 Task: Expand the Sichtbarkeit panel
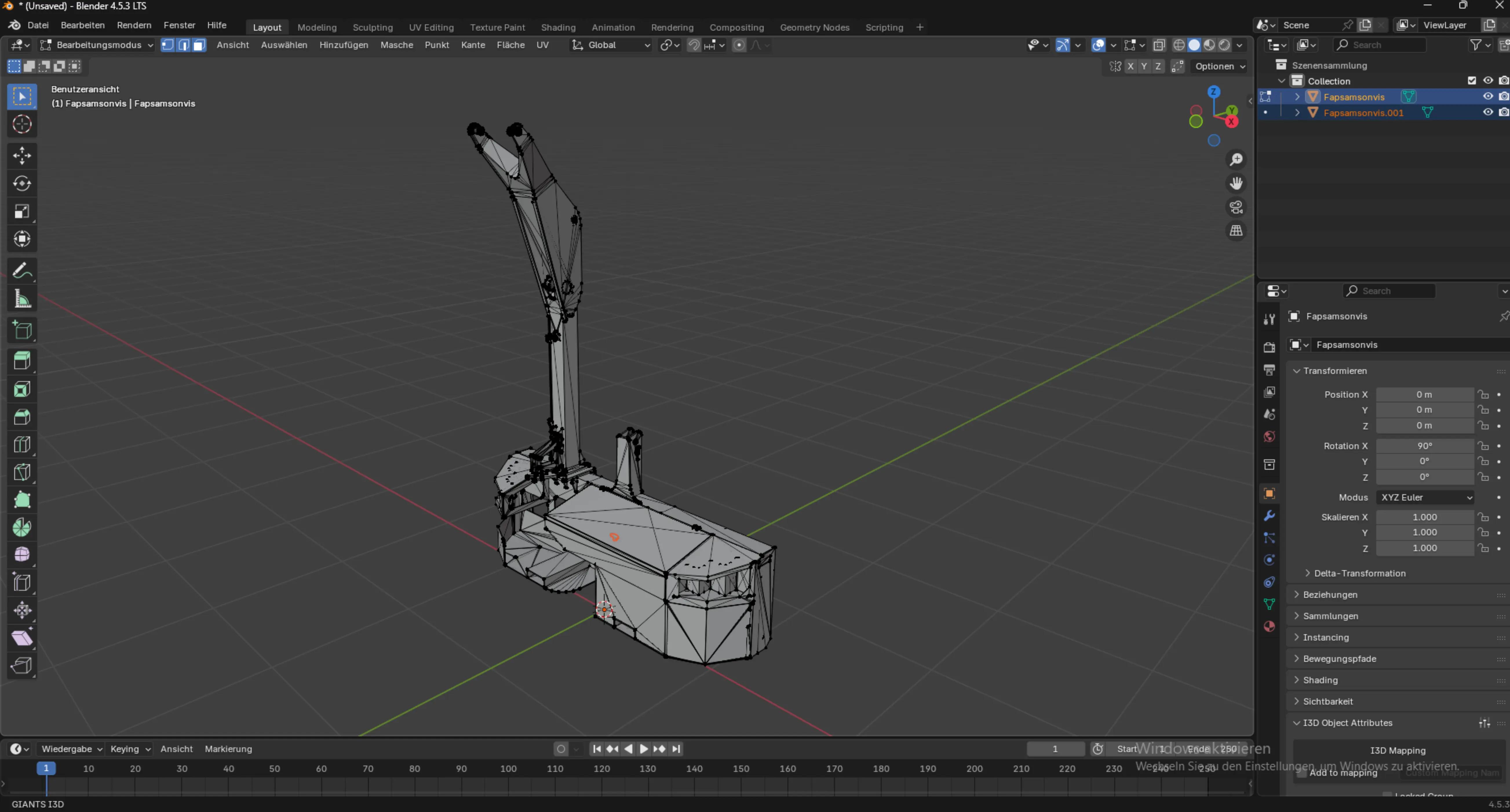[x=1328, y=701]
